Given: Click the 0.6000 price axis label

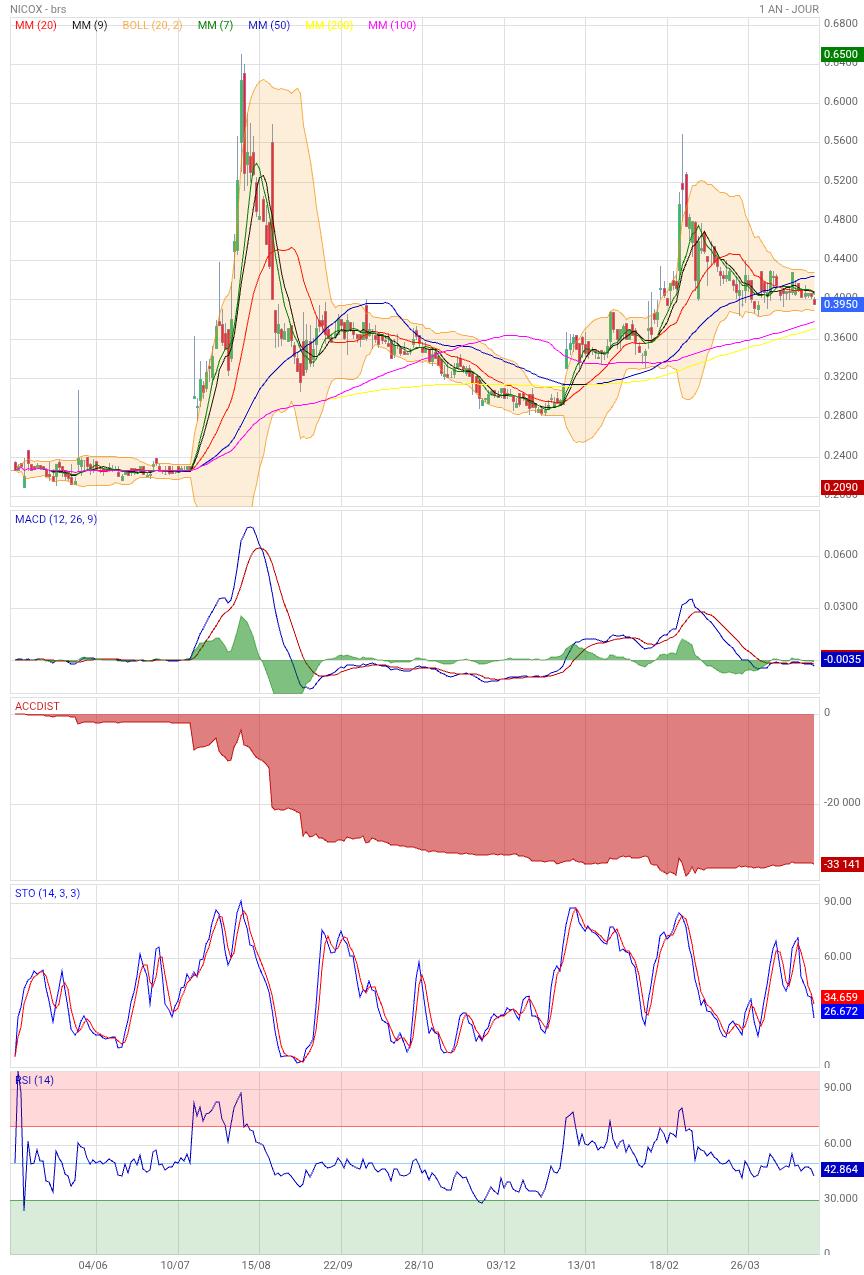Looking at the screenshot, I should click(841, 101).
